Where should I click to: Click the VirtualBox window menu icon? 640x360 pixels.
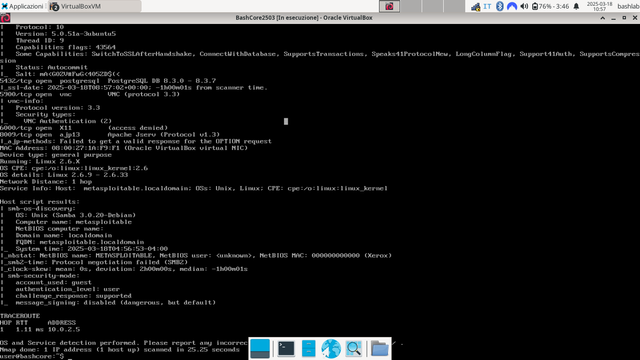pos(5,18)
